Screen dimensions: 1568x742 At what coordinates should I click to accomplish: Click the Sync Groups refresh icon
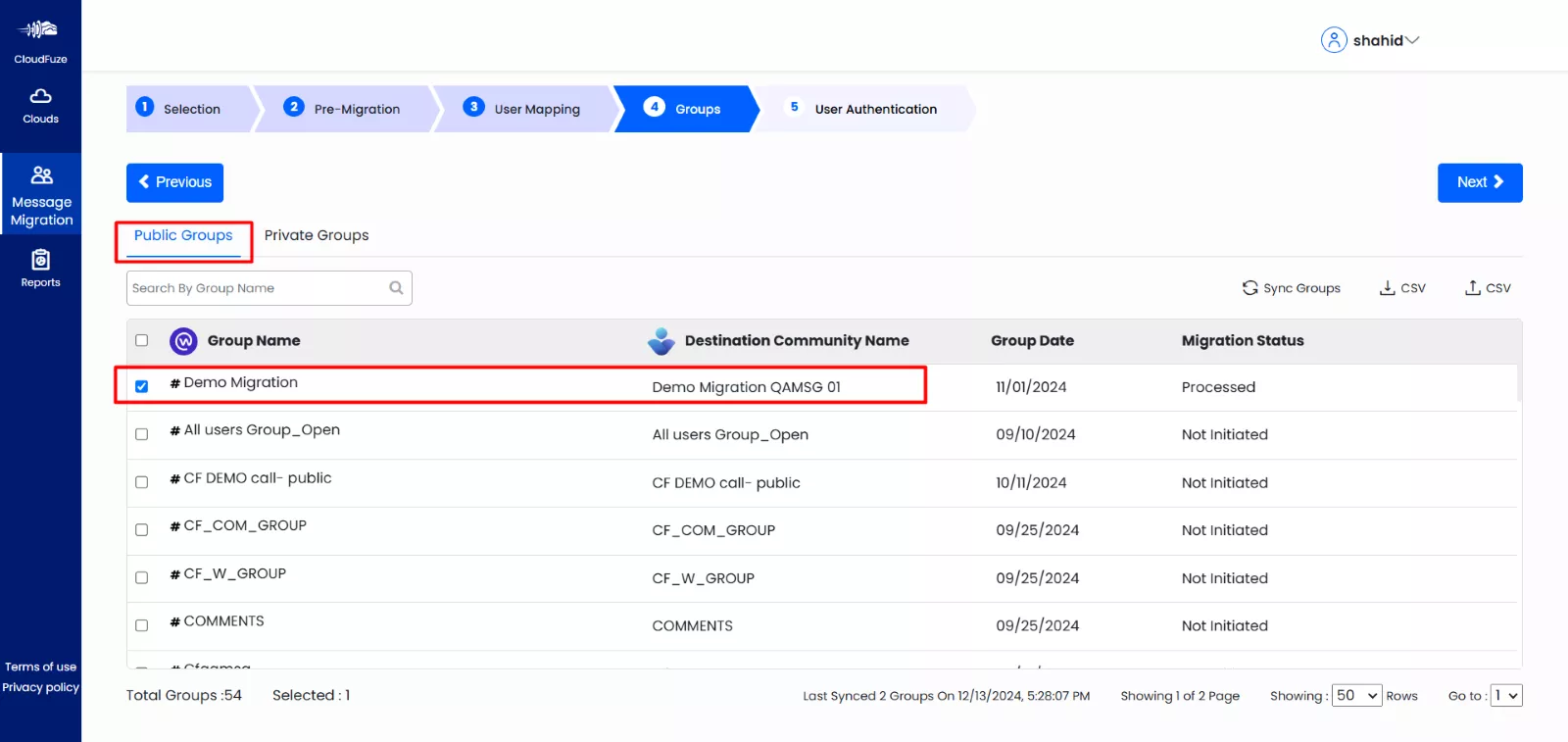pos(1249,288)
